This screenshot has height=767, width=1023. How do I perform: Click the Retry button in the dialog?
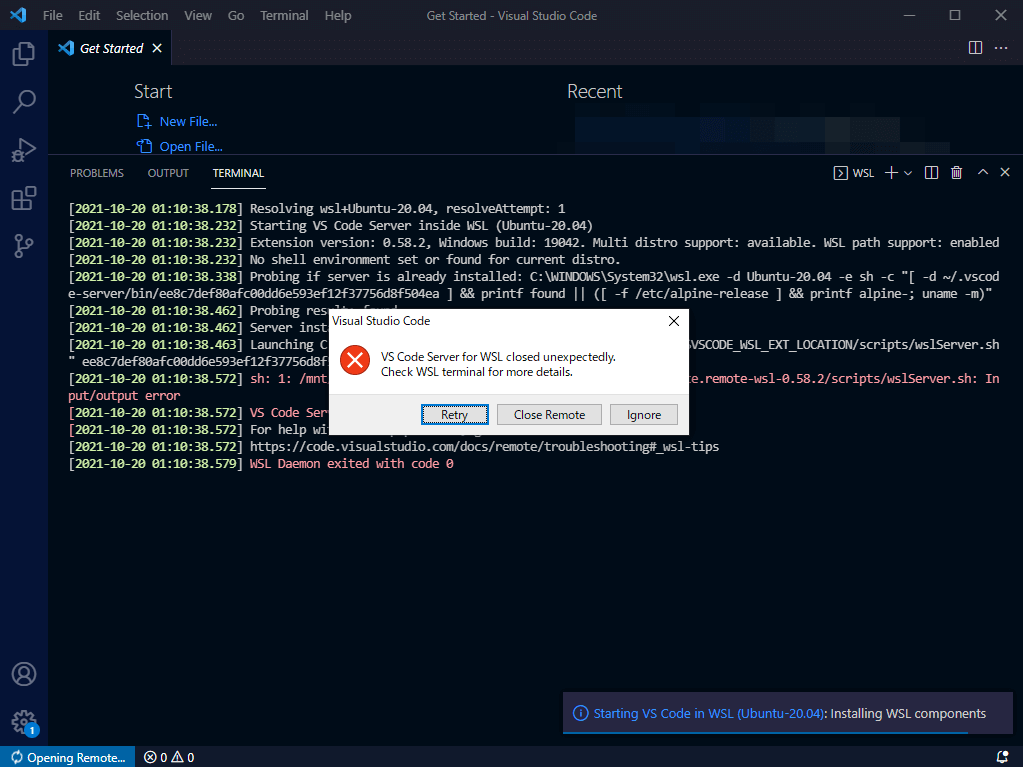pos(455,414)
